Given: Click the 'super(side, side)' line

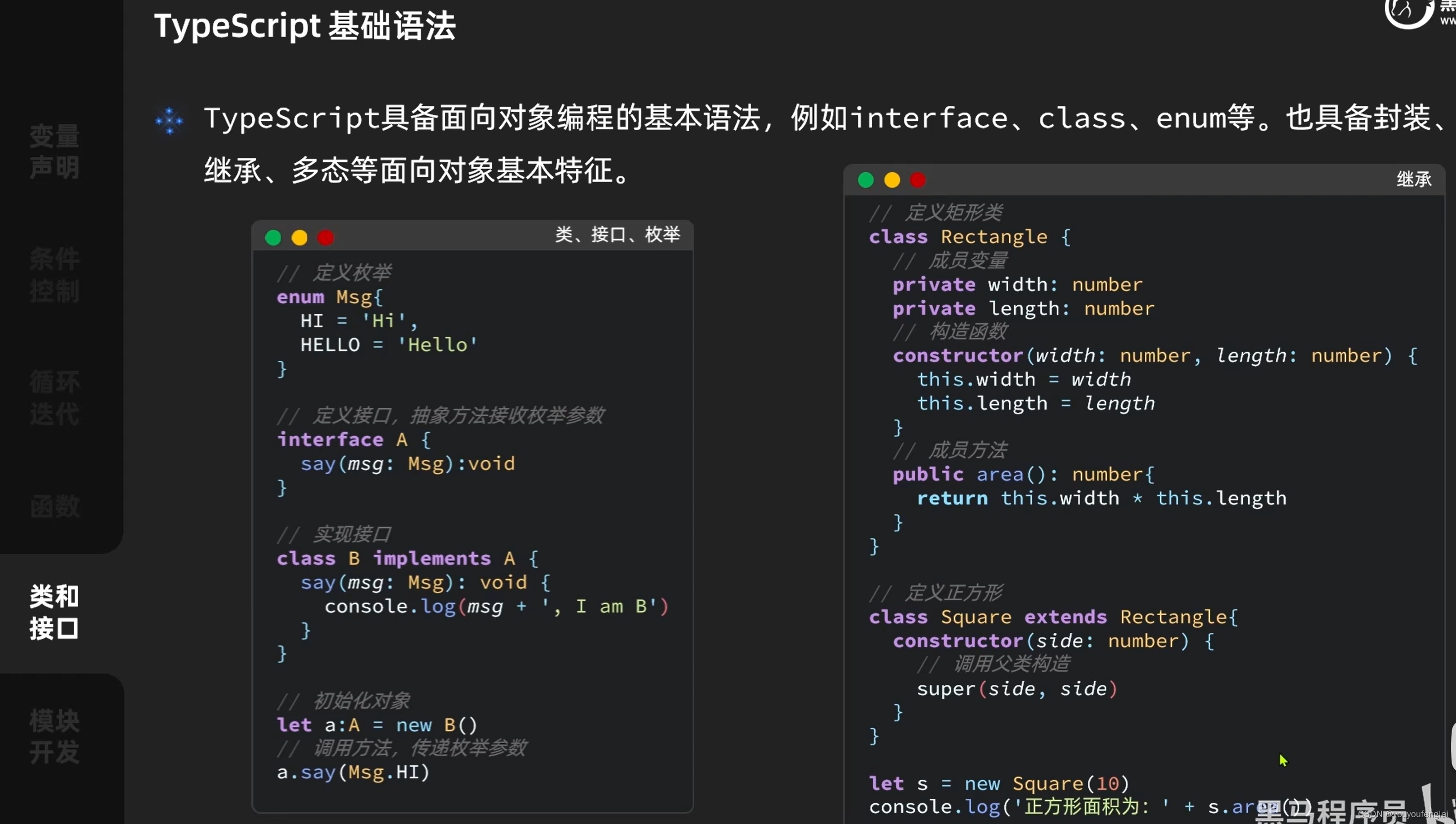Looking at the screenshot, I should point(1017,689).
